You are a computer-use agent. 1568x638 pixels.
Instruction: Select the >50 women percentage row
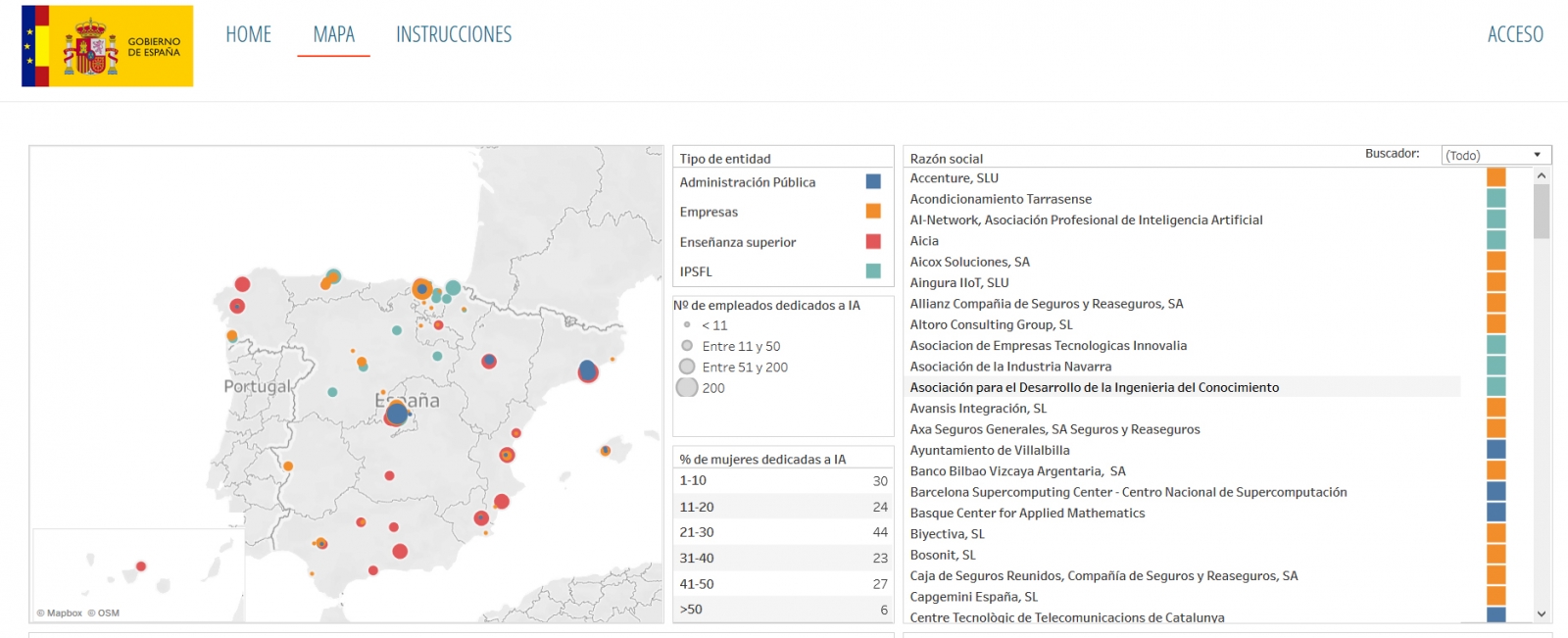coord(783,609)
